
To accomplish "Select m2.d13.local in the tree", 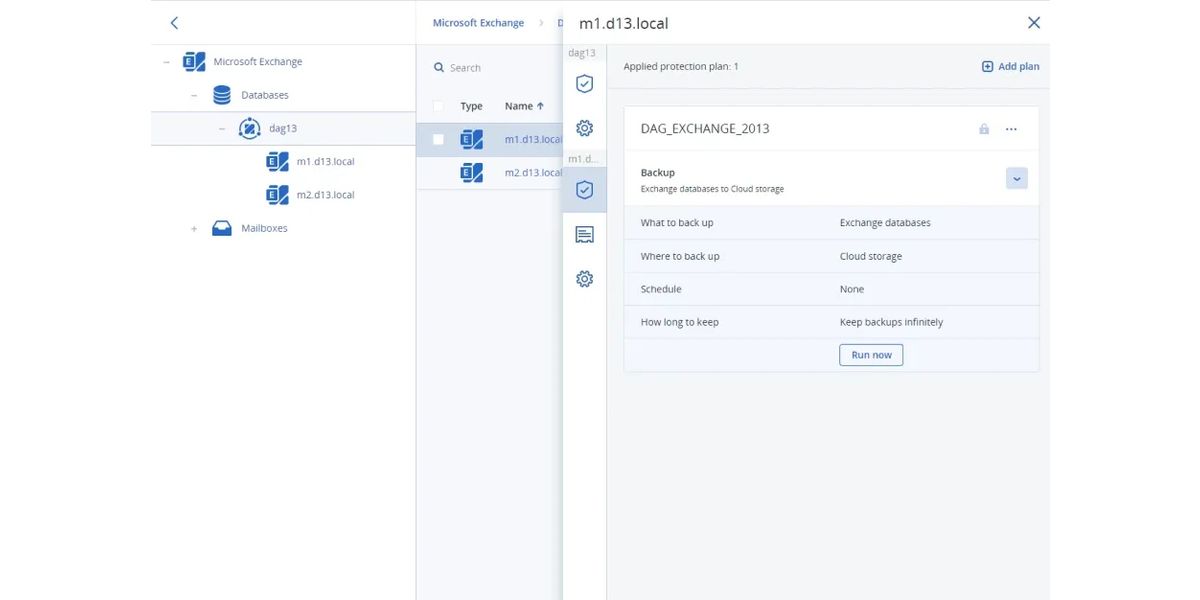I will point(325,195).
